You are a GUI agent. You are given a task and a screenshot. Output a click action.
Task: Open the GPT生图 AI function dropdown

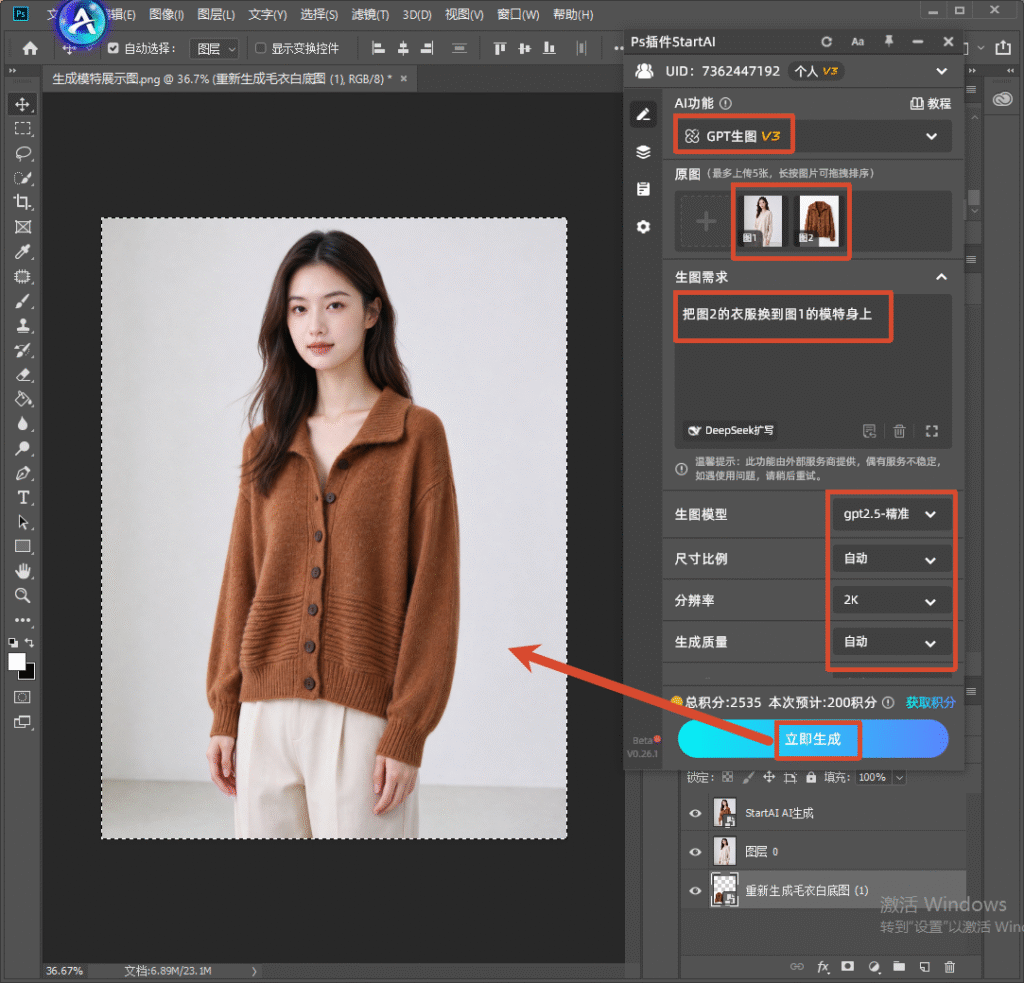click(x=812, y=136)
